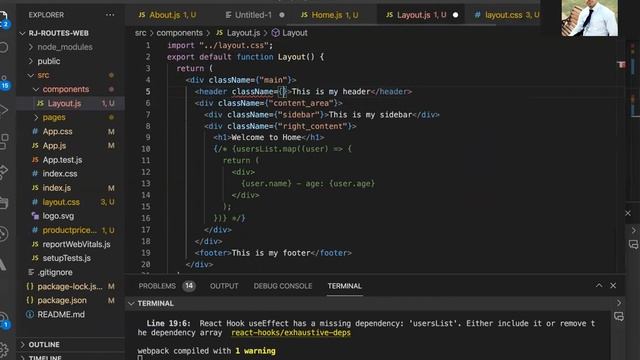Screen dimensions: 640x360
Task: Collapse the RJ-ROUTES-WEB root section
Action: point(22,33)
